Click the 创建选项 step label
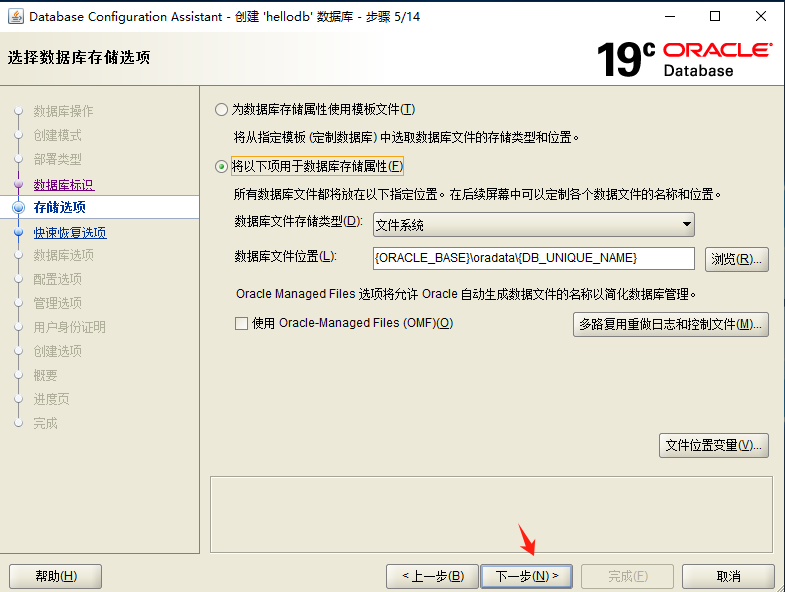785x592 pixels. [58, 351]
